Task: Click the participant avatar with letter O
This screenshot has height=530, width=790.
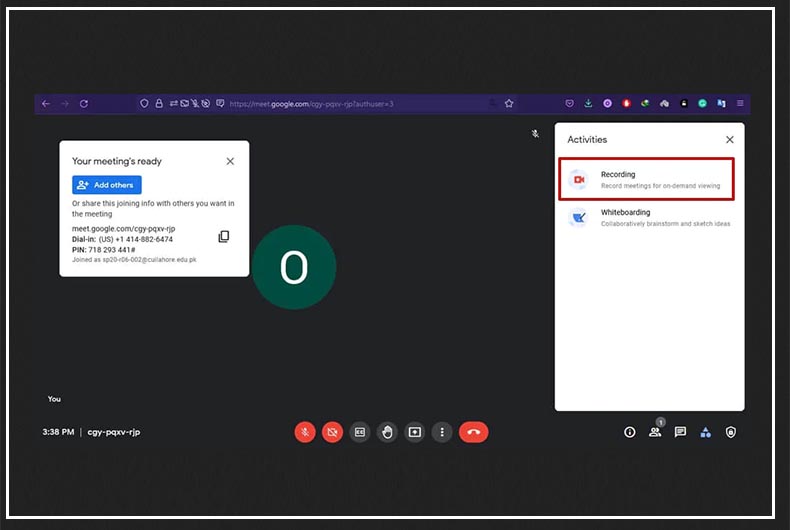Action: [x=294, y=267]
